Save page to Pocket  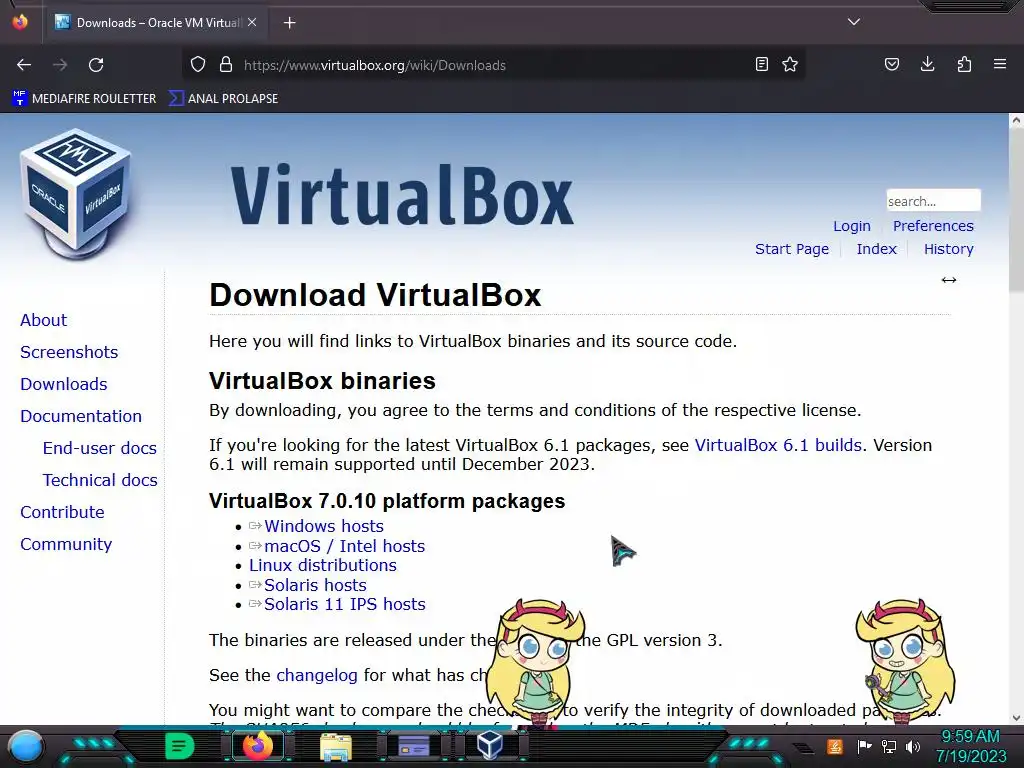coord(891,64)
